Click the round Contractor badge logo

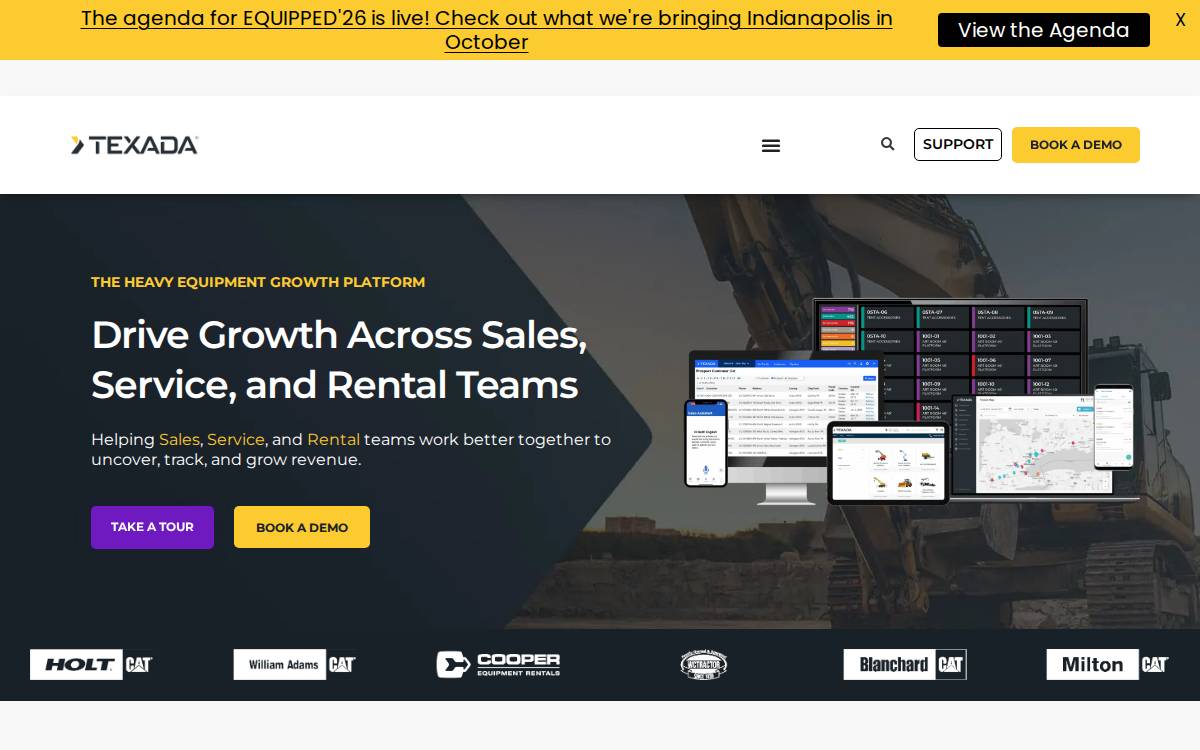703,664
